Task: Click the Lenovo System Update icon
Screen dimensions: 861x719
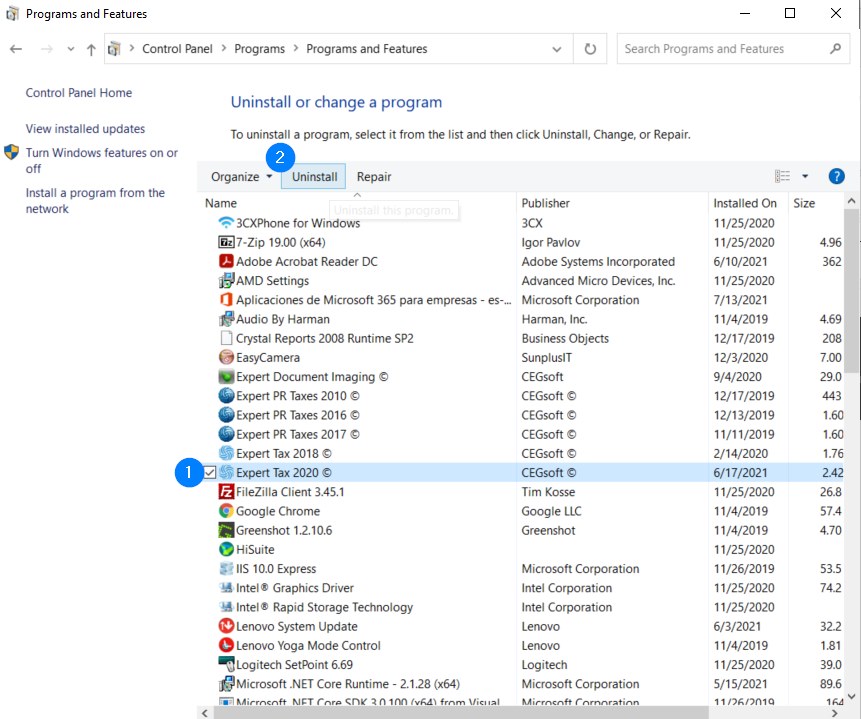Action: pyautogui.click(x=226, y=627)
